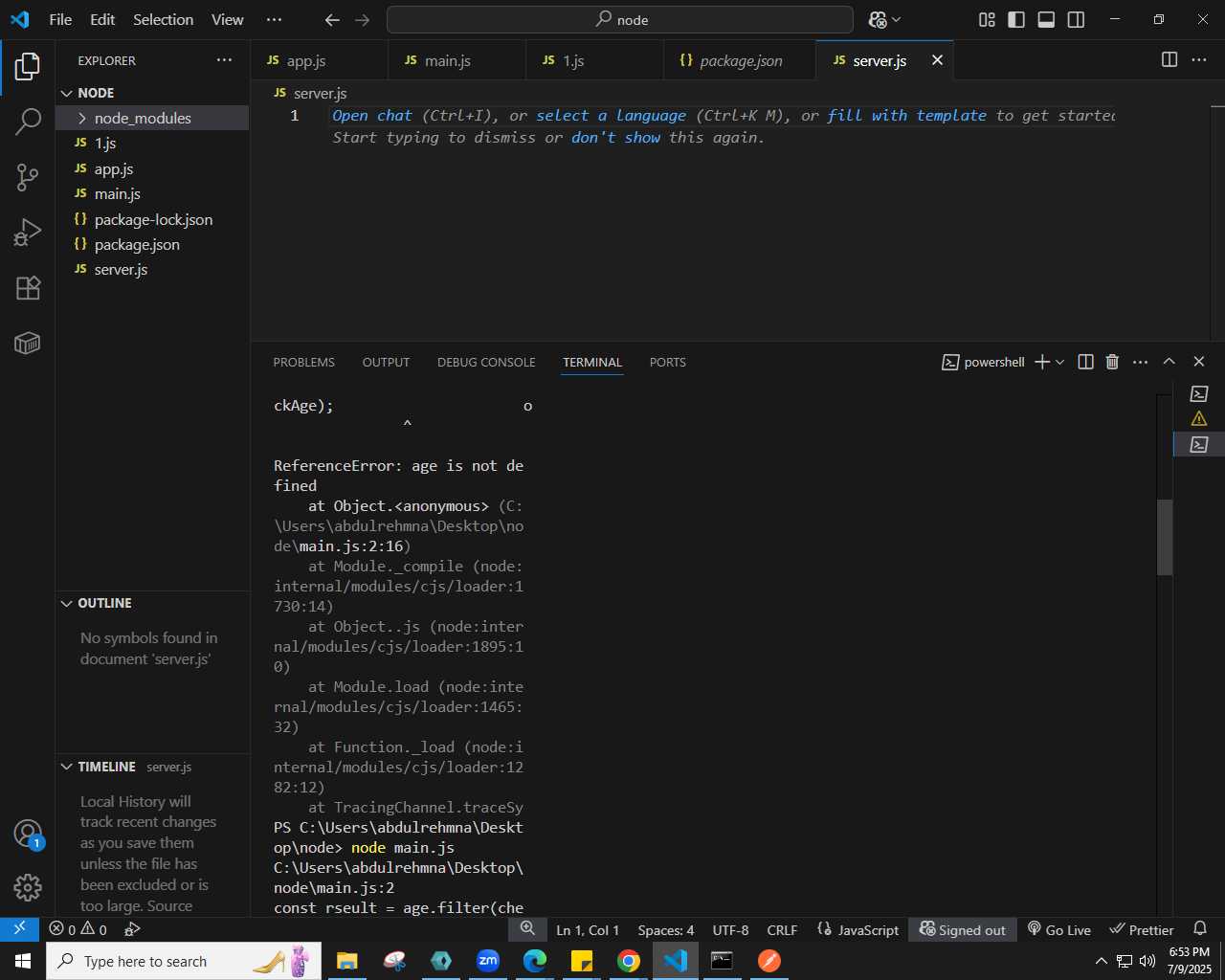
Task: Click fill with template link
Action: pyautogui.click(x=906, y=116)
